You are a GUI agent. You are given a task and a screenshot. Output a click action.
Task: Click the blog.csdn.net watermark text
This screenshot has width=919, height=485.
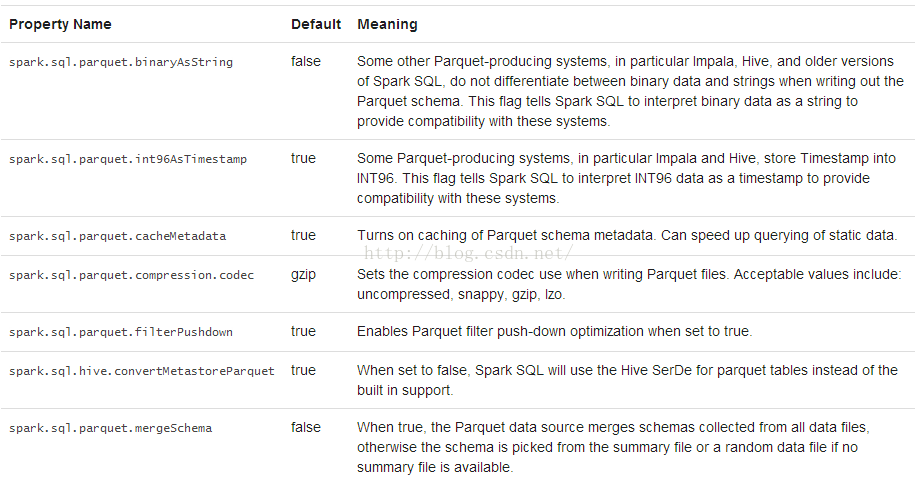pos(468,253)
